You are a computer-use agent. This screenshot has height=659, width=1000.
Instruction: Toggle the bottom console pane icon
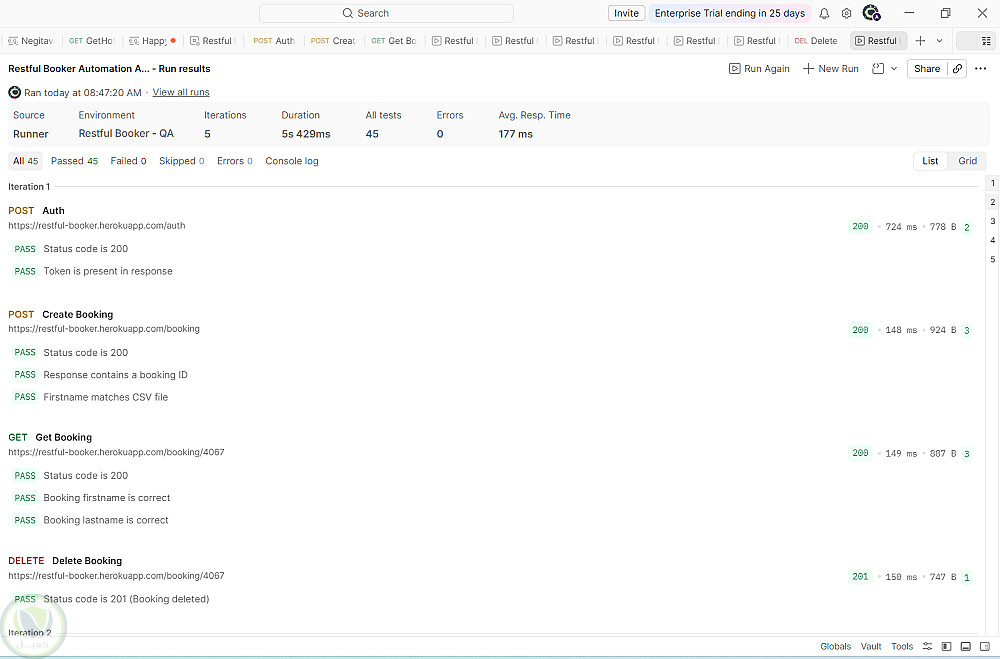pos(966,646)
